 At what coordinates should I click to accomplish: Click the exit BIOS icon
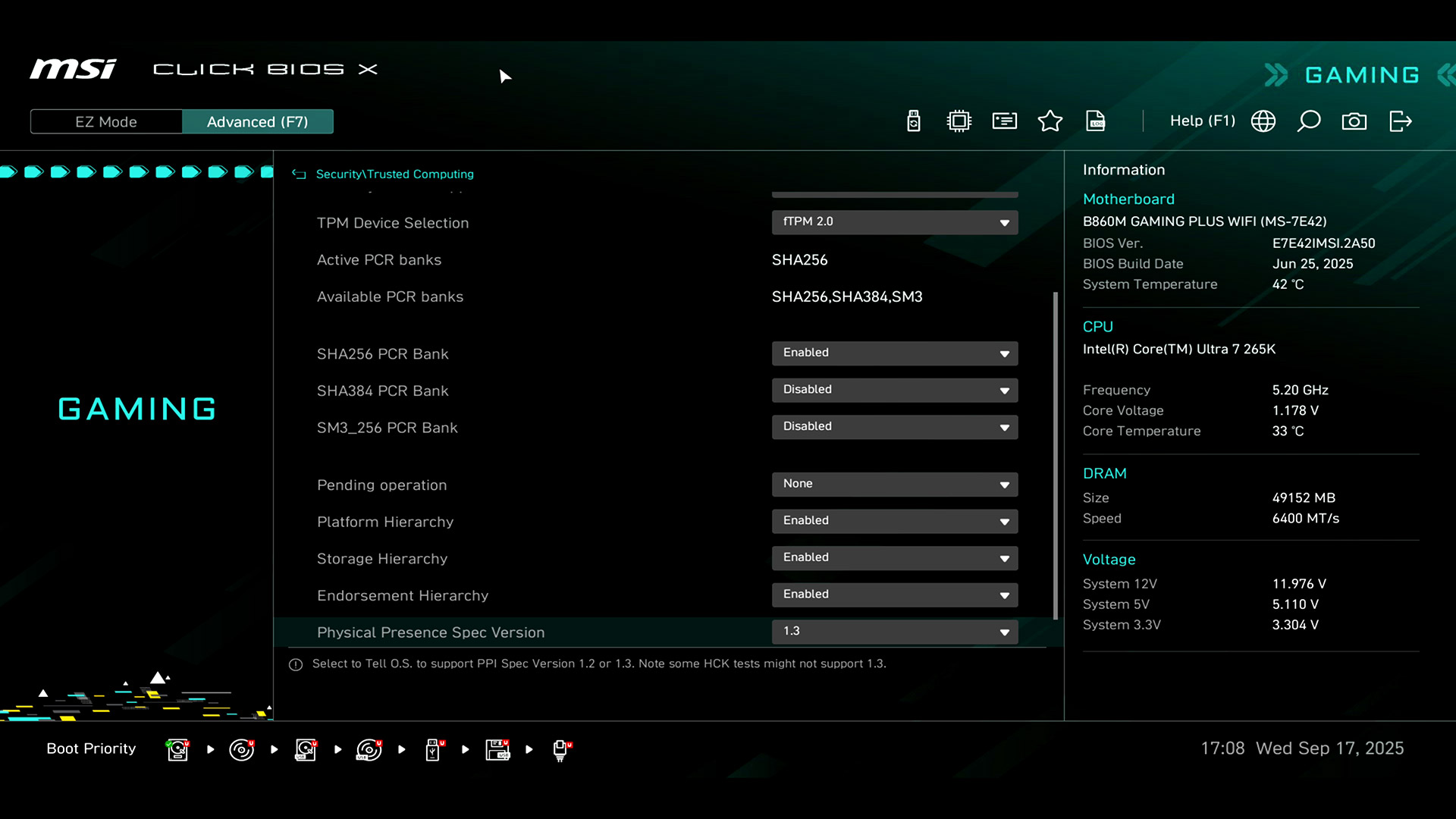pyautogui.click(x=1400, y=121)
